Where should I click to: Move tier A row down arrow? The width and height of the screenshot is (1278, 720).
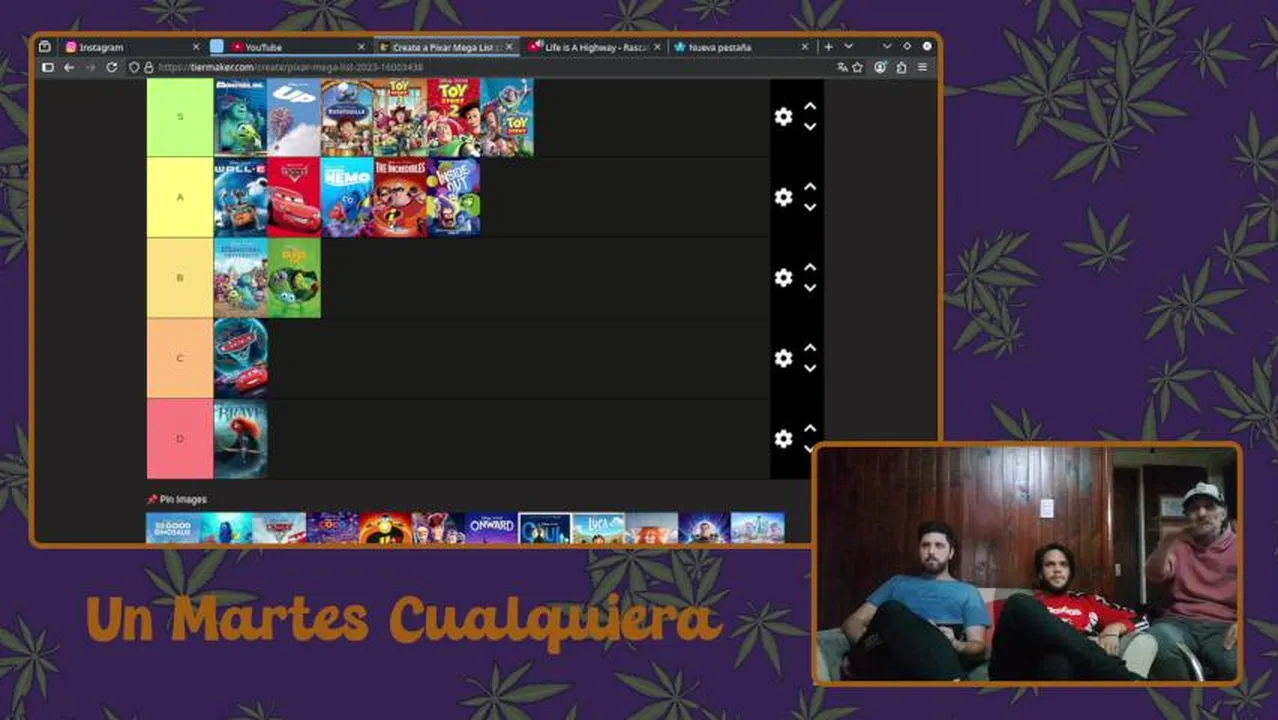[x=810, y=207]
